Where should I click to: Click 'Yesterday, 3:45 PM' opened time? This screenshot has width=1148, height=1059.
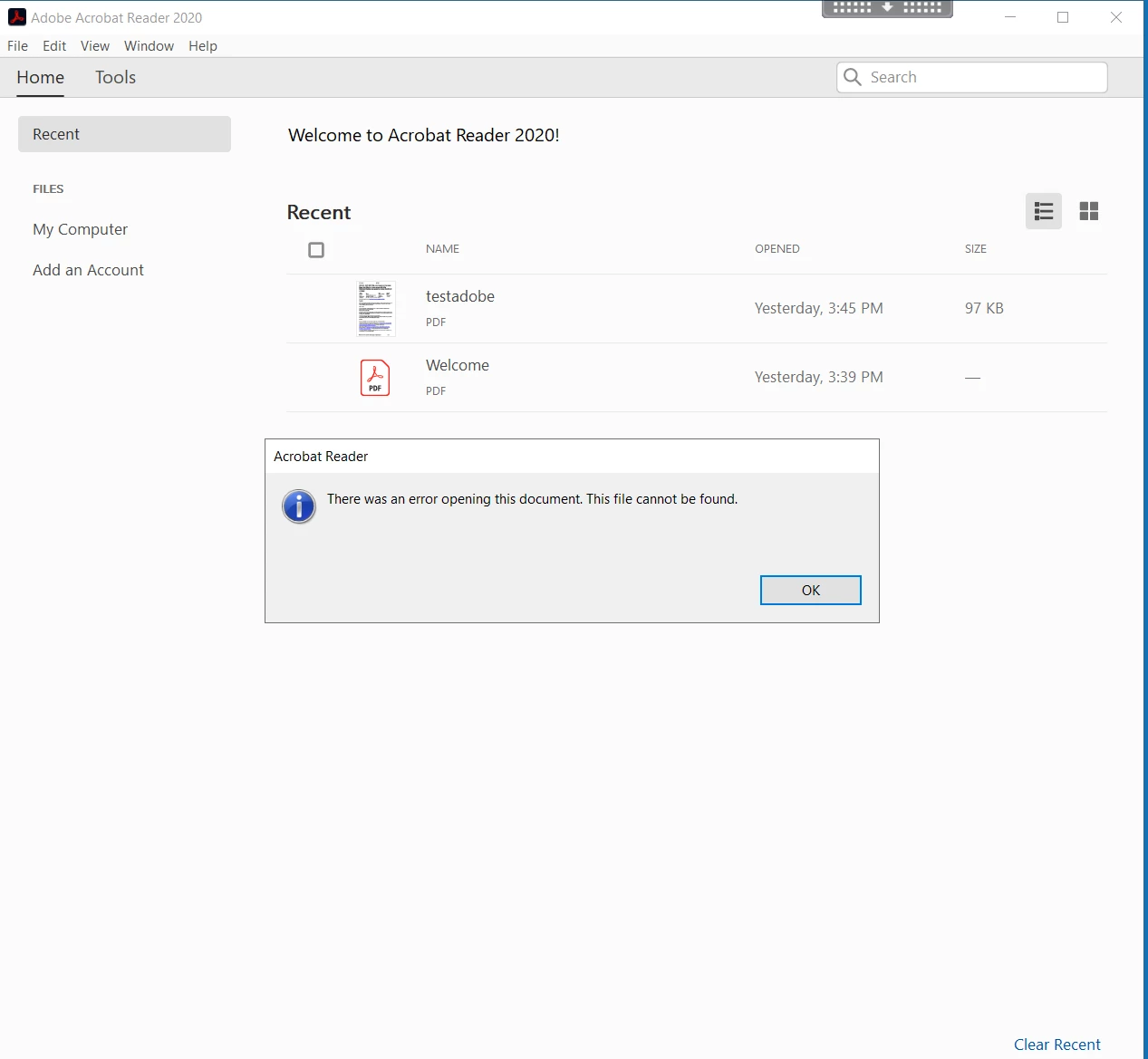pyautogui.click(x=819, y=308)
